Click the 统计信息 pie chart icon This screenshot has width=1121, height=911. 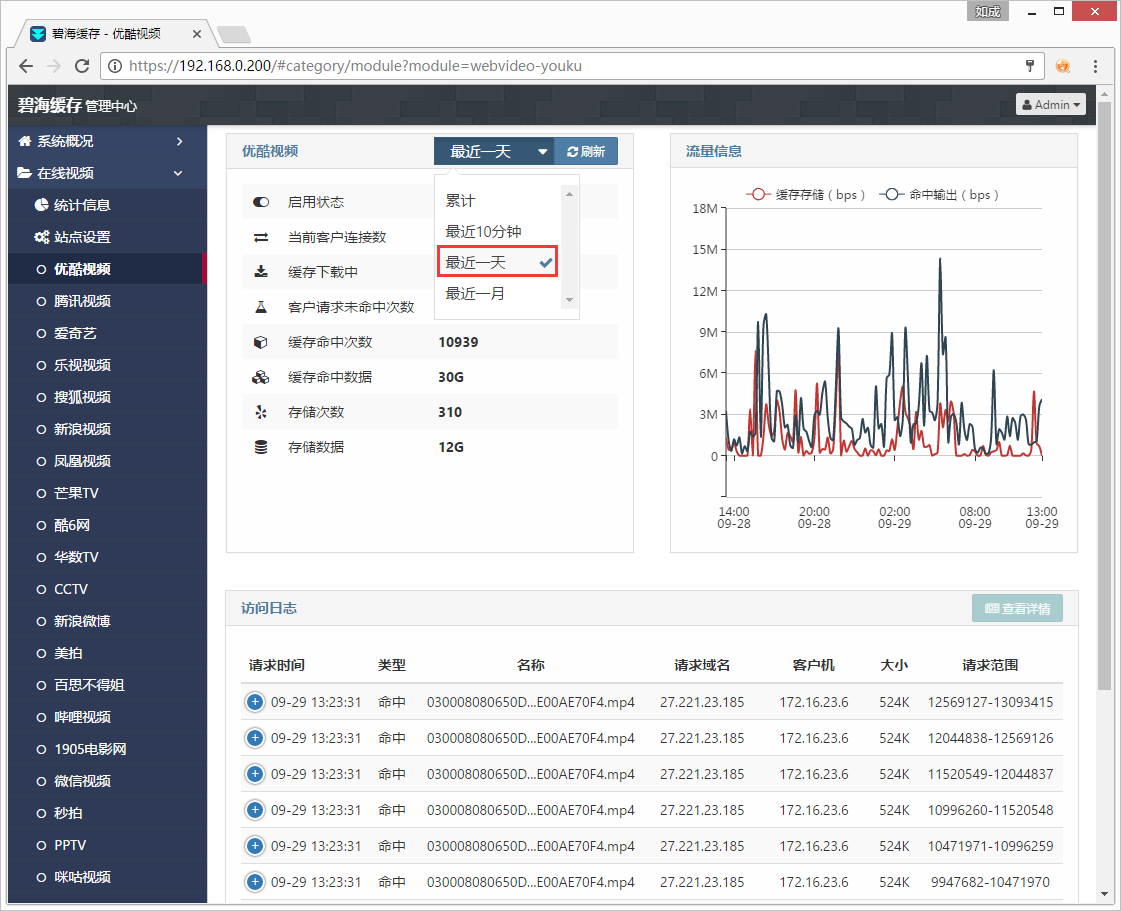[x=41, y=205]
